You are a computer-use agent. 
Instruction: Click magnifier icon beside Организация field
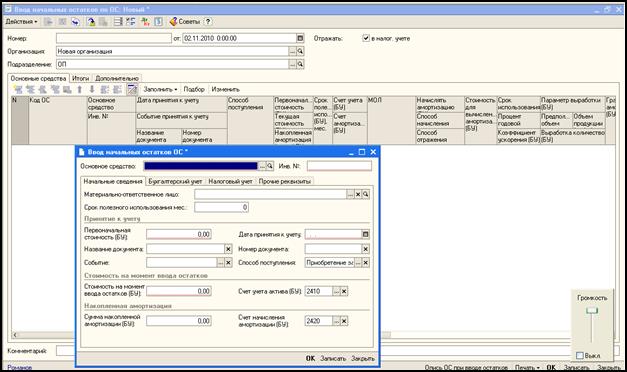(300, 51)
